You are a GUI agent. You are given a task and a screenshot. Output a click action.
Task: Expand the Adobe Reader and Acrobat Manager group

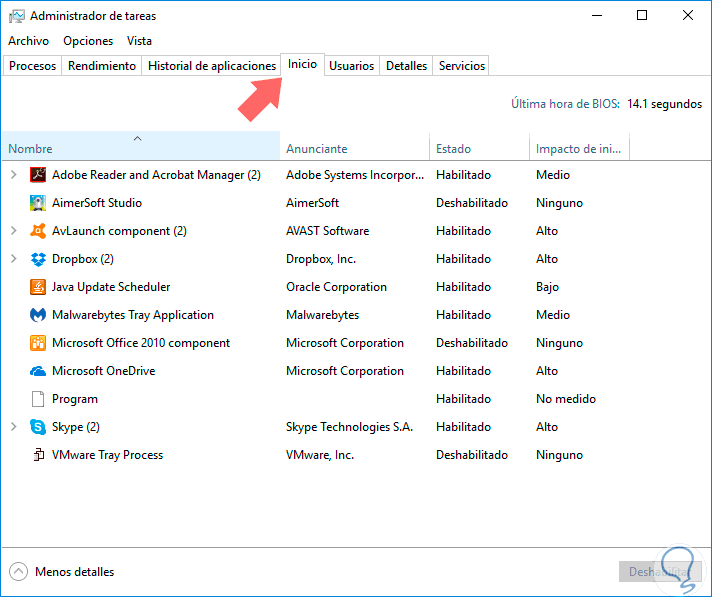[13, 175]
